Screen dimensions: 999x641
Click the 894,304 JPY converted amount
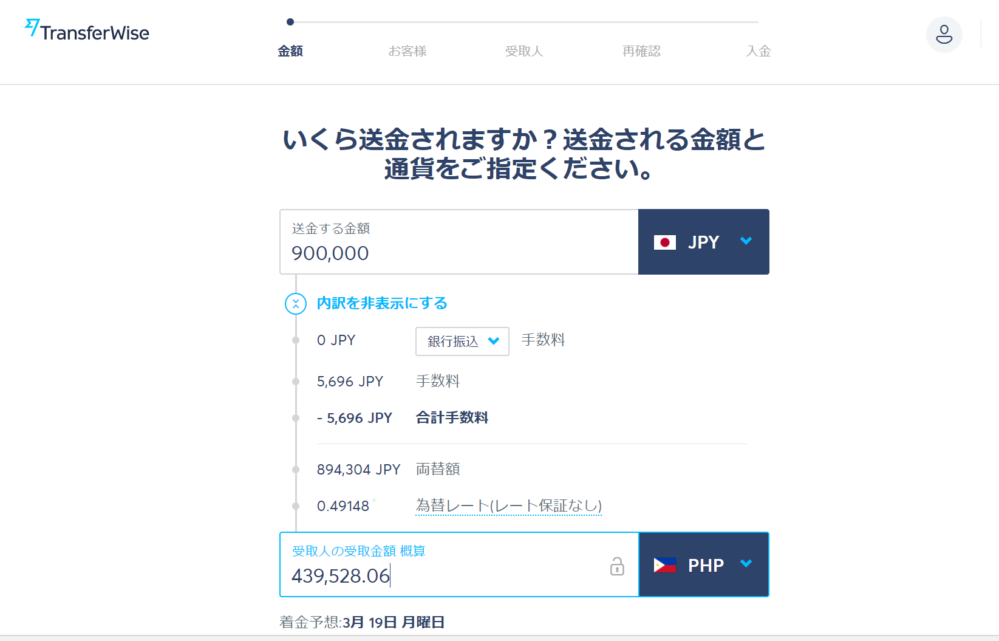(359, 470)
